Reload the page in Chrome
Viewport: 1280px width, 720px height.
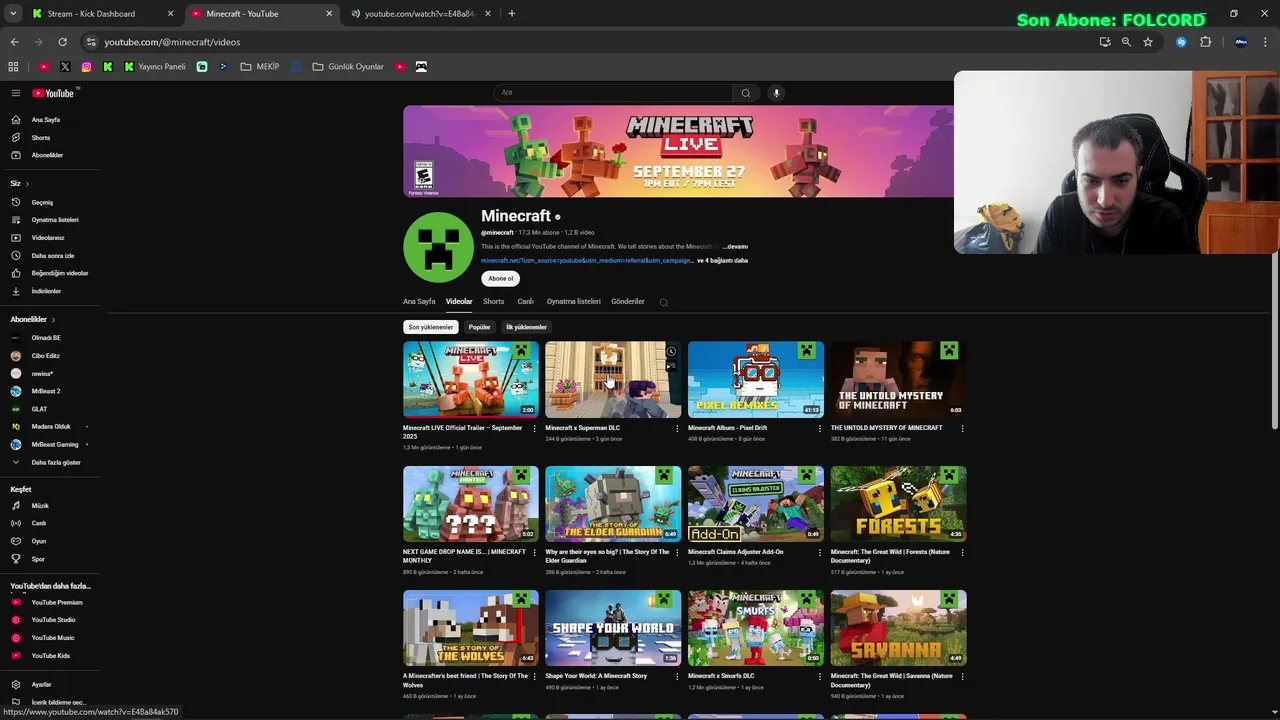62,42
